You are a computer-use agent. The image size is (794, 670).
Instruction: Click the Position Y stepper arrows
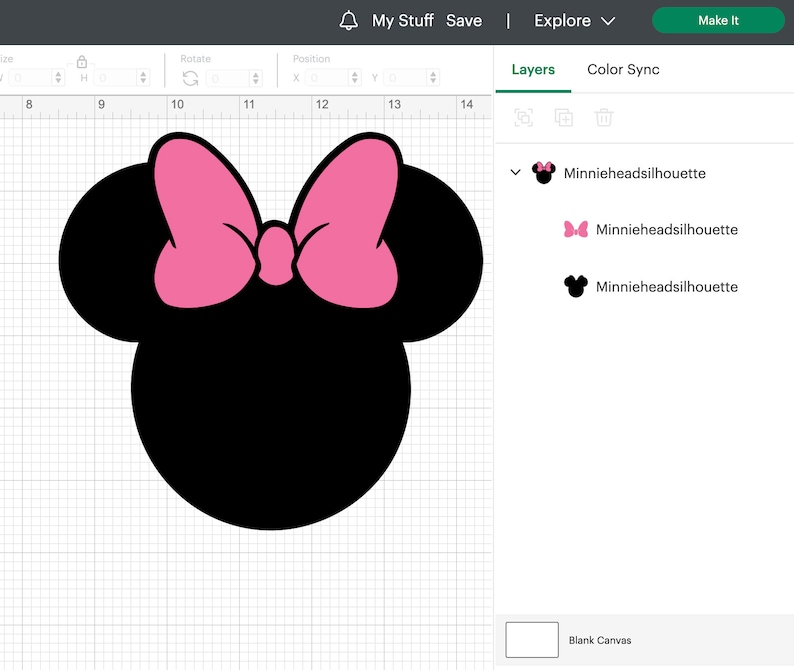click(x=433, y=77)
